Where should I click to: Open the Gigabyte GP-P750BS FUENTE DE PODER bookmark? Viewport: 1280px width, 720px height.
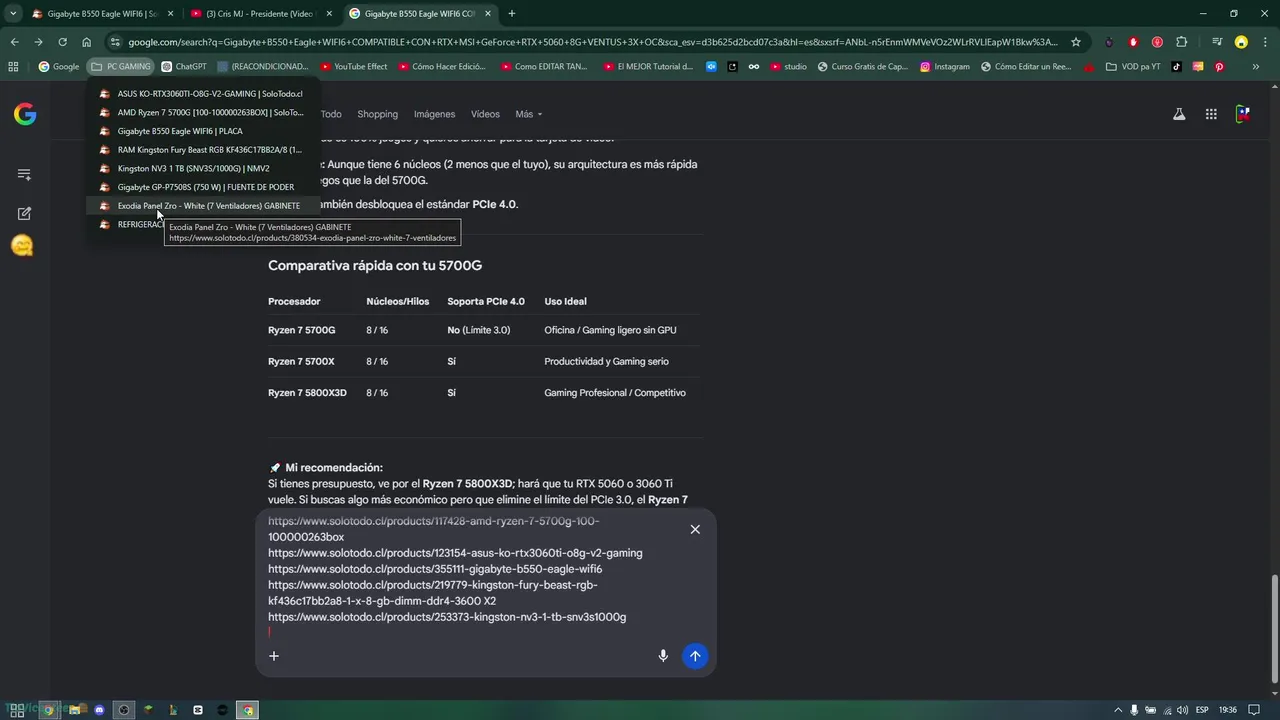[203, 187]
